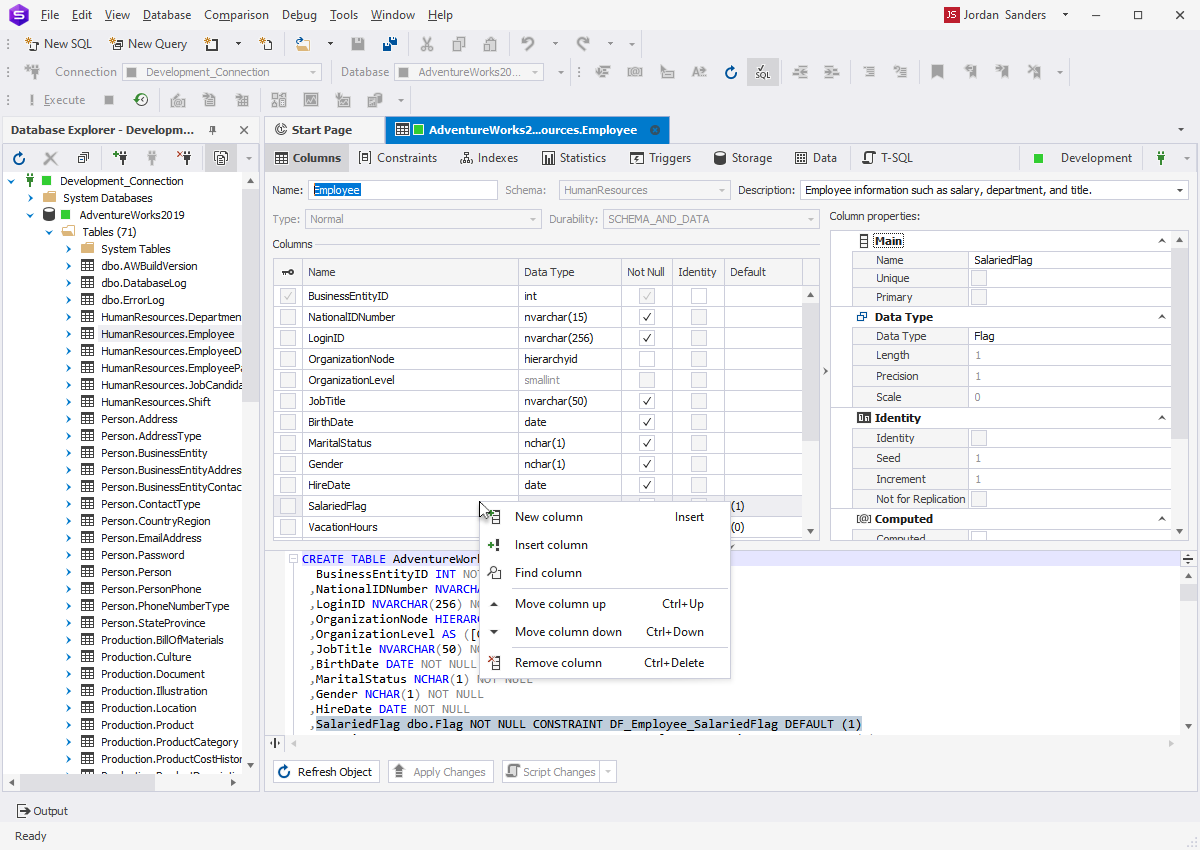Image resolution: width=1200 pixels, height=850 pixels.
Task: Refresh the Database Explorer tree
Action: pos(18,158)
